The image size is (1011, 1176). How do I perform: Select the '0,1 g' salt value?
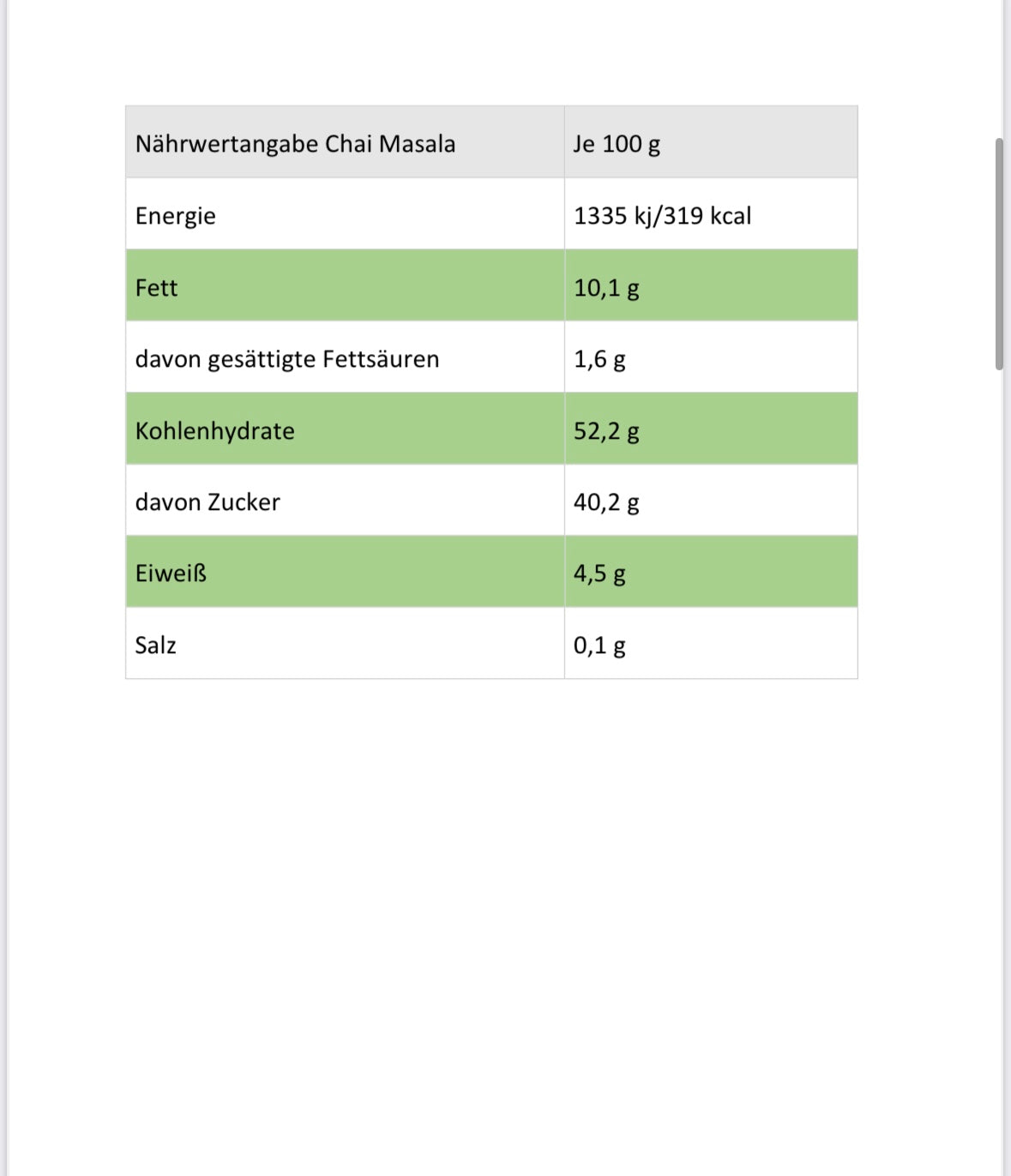[599, 645]
